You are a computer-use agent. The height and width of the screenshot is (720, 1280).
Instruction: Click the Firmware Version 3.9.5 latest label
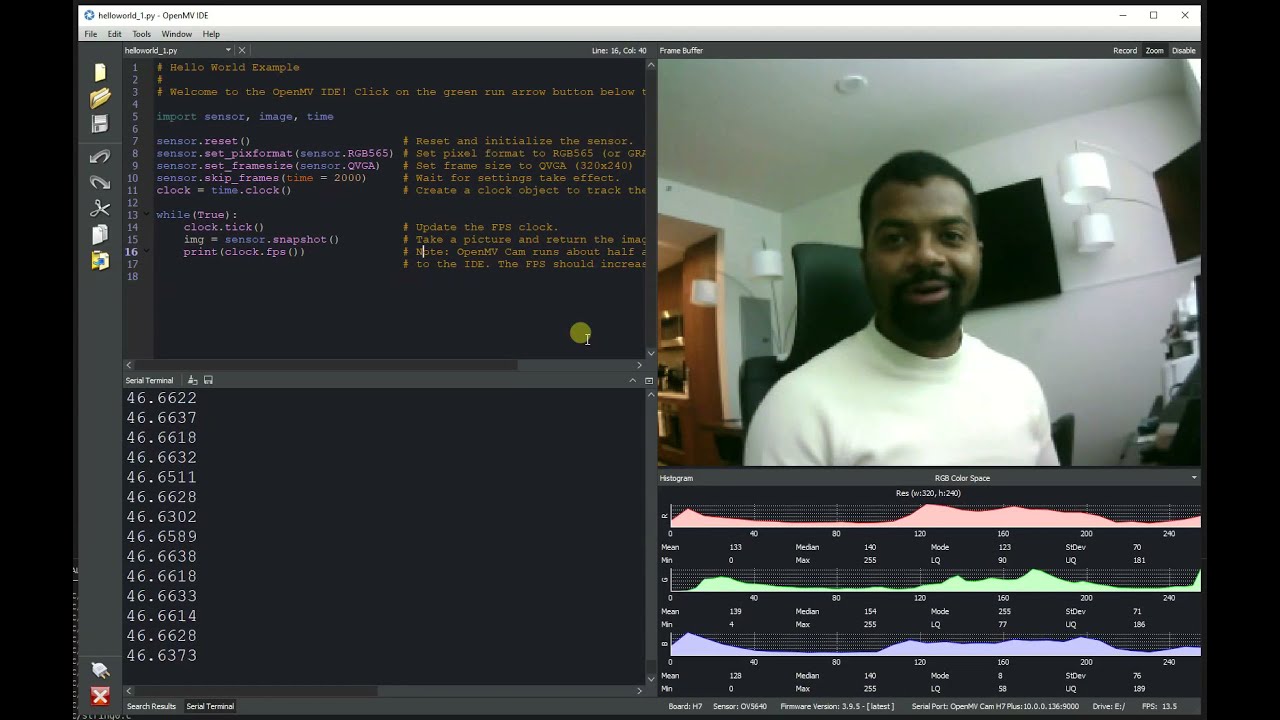[x=836, y=706]
